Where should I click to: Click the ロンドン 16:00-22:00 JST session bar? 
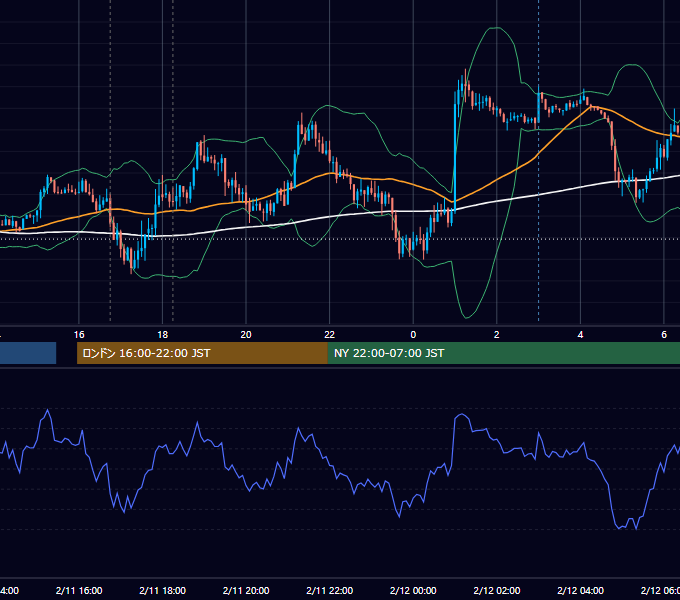(202, 353)
